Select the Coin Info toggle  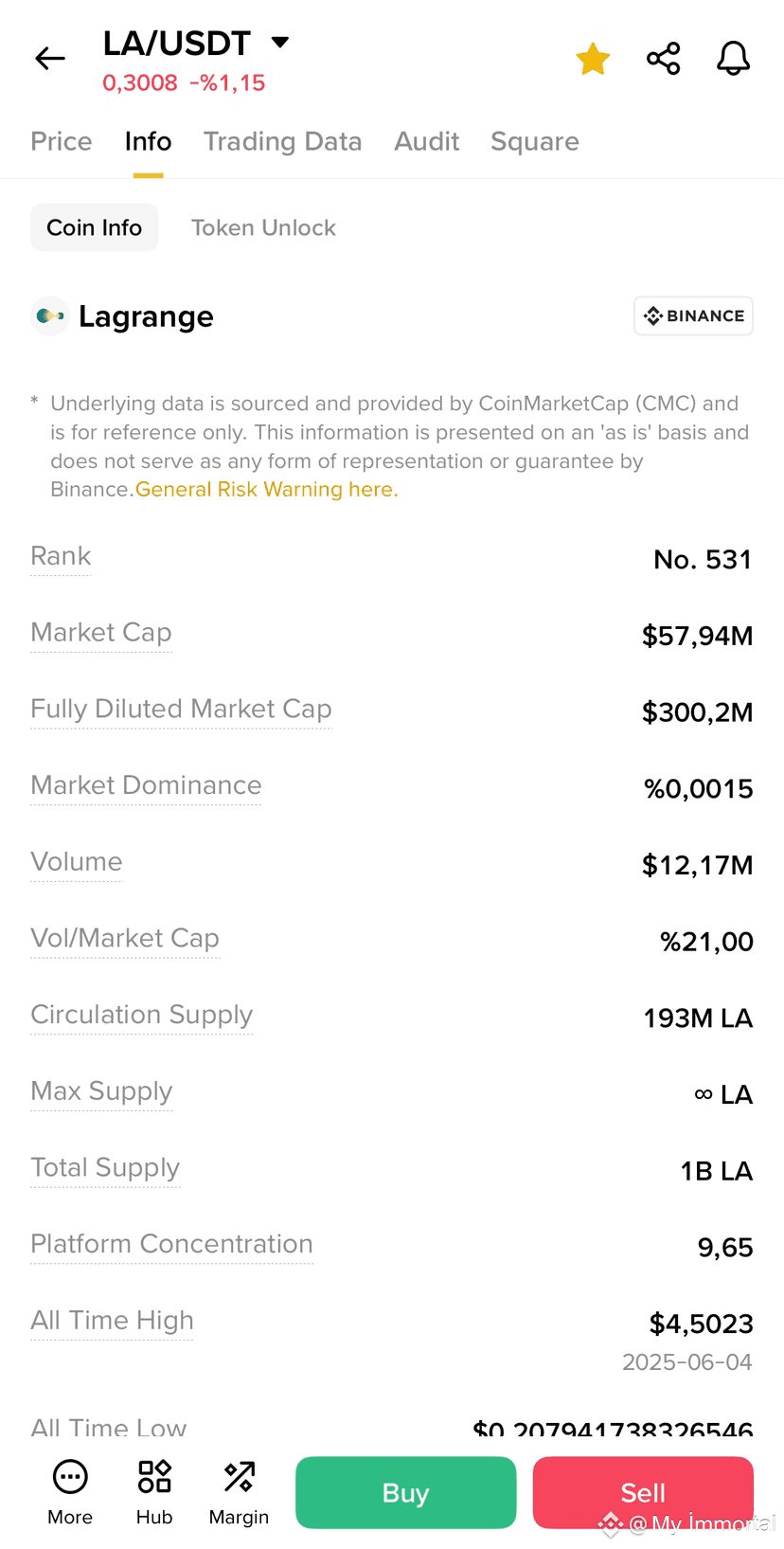click(x=95, y=227)
